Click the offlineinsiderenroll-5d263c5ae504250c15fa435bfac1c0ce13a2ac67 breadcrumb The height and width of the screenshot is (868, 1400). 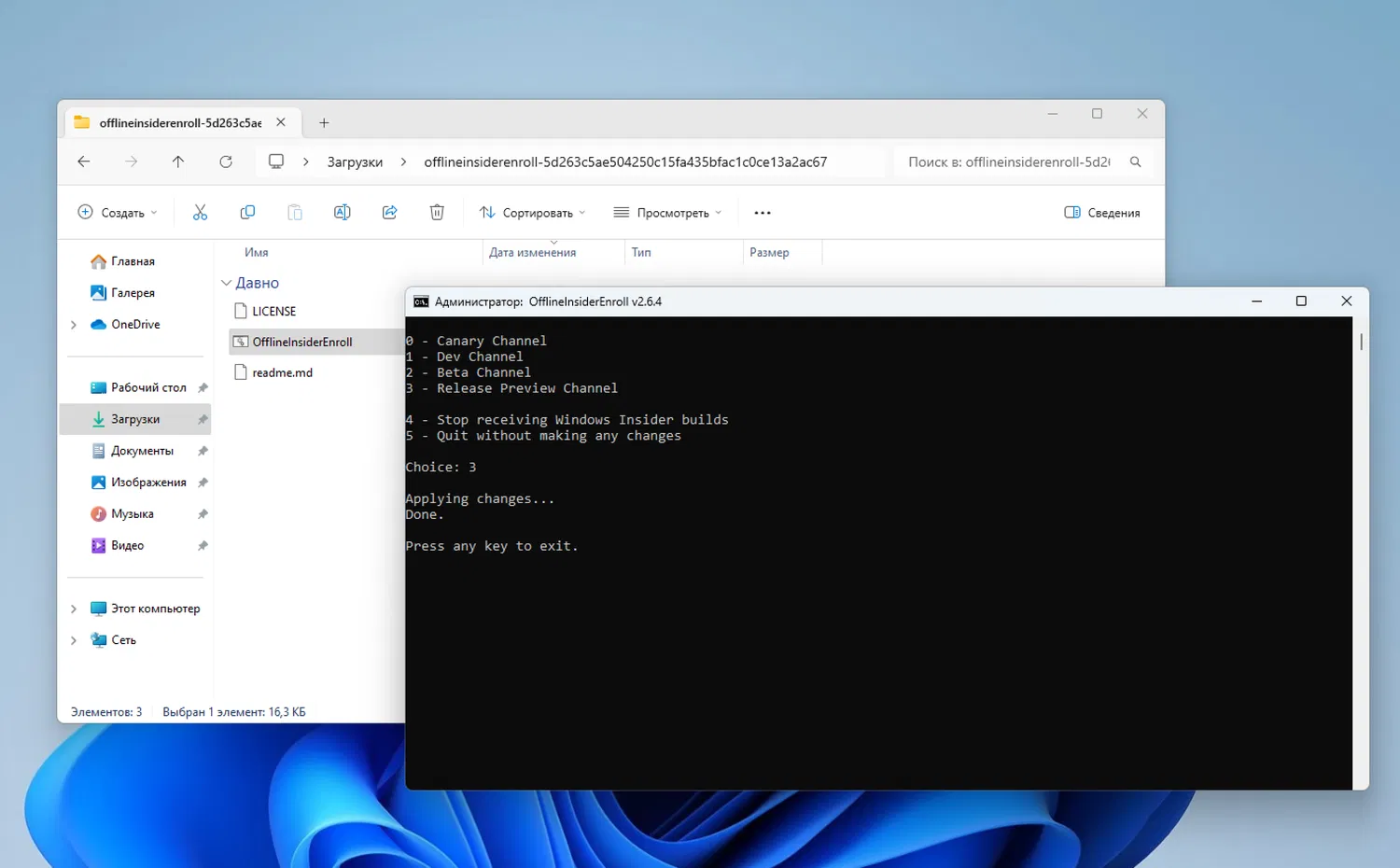point(625,161)
